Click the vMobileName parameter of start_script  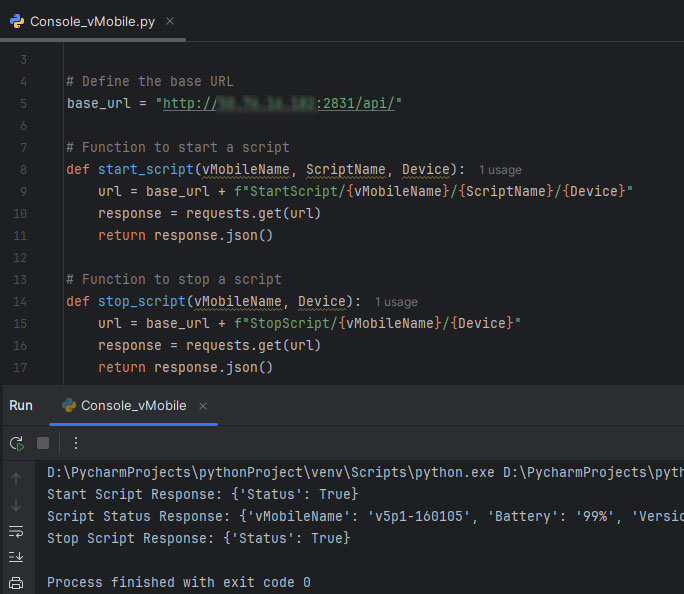[246, 169]
